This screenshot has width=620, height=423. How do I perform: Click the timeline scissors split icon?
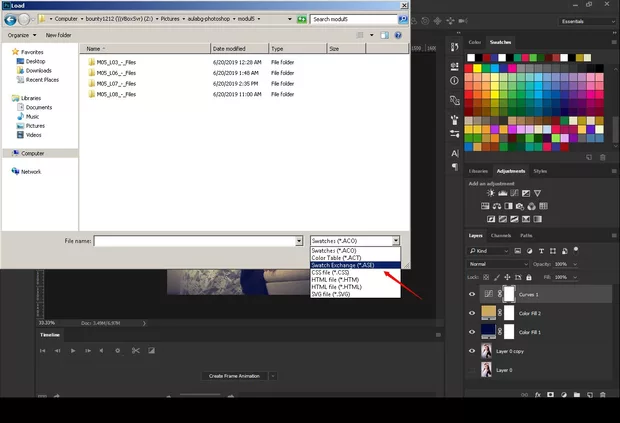(x=136, y=350)
